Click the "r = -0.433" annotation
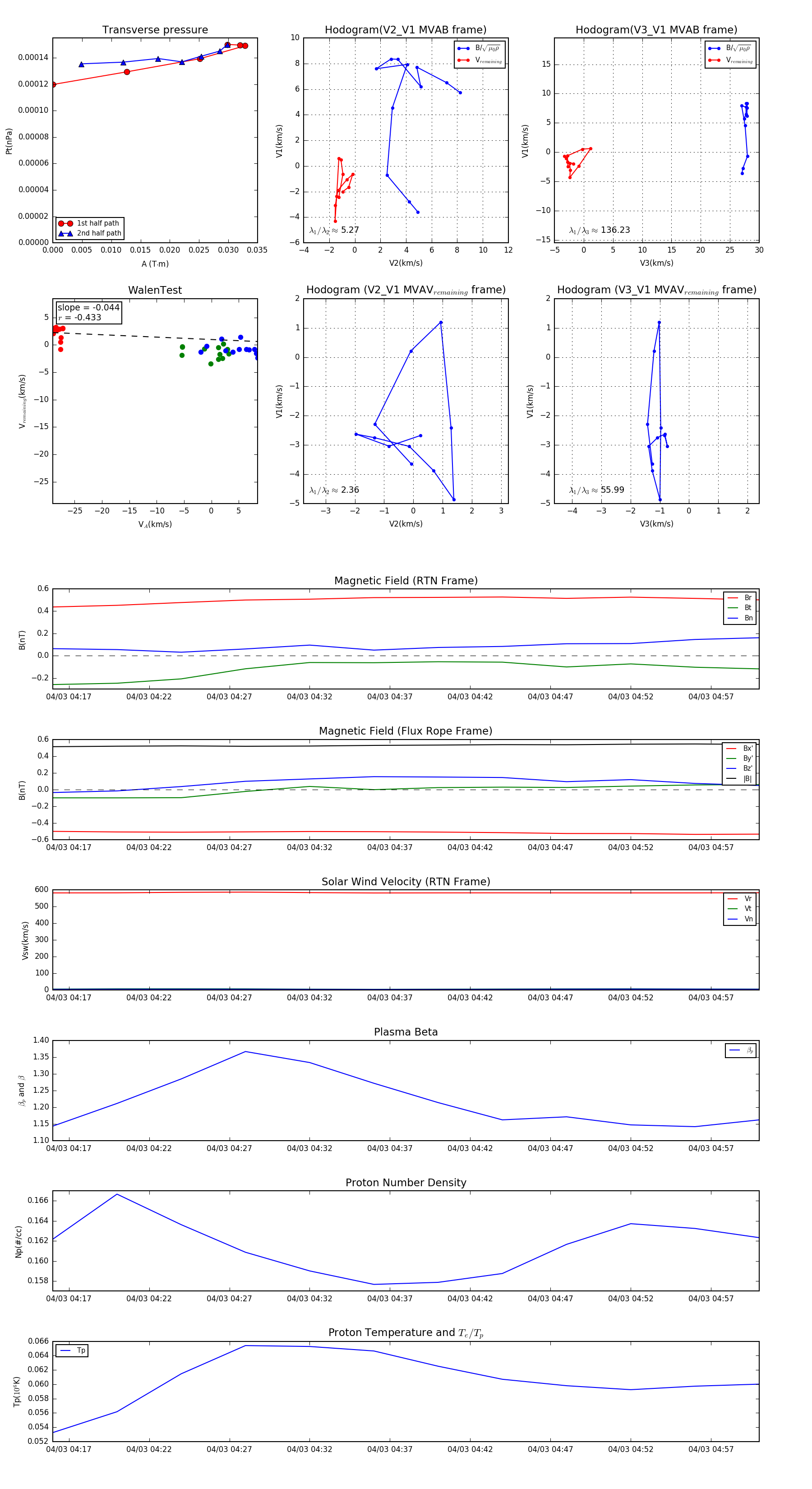Screen dimensions: 812x1489 tap(79, 318)
